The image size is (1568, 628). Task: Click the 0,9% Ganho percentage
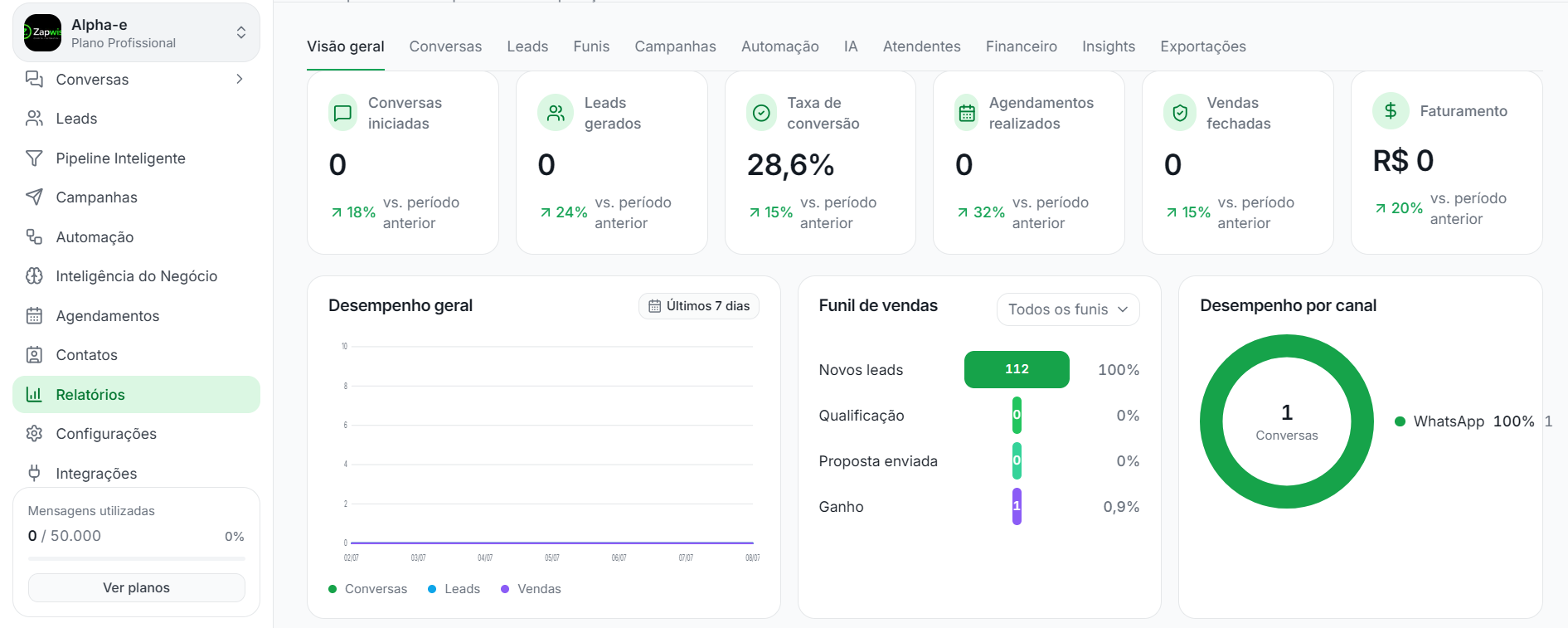1121,507
